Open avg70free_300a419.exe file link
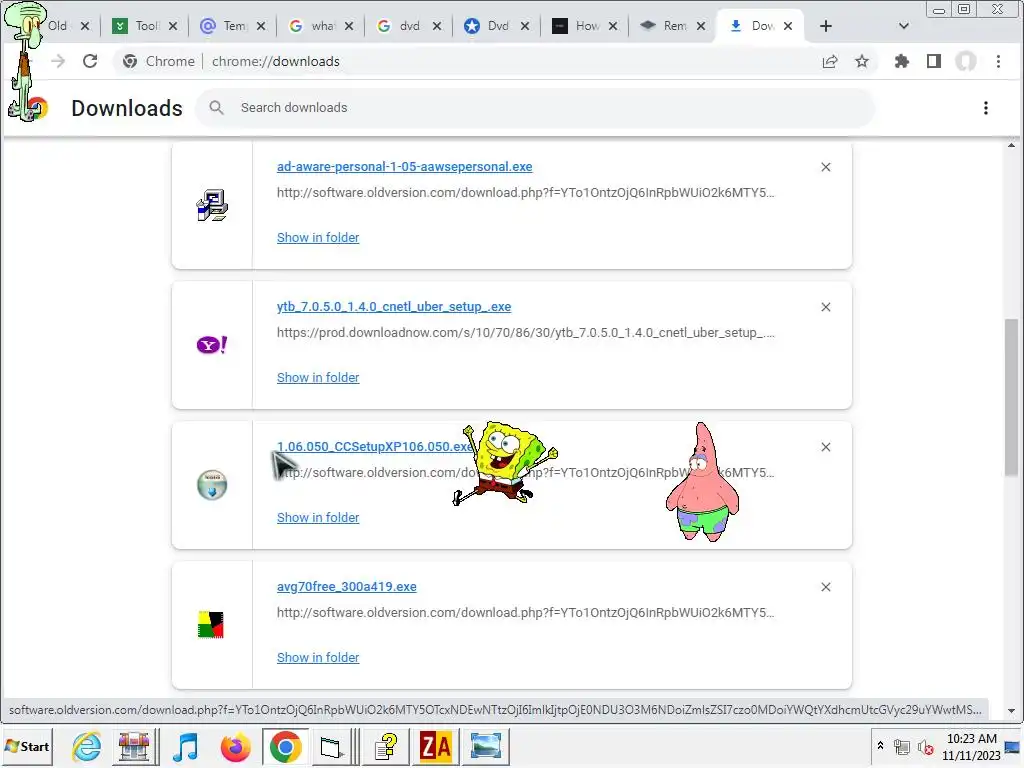The width and height of the screenshot is (1024, 768). click(x=347, y=587)
